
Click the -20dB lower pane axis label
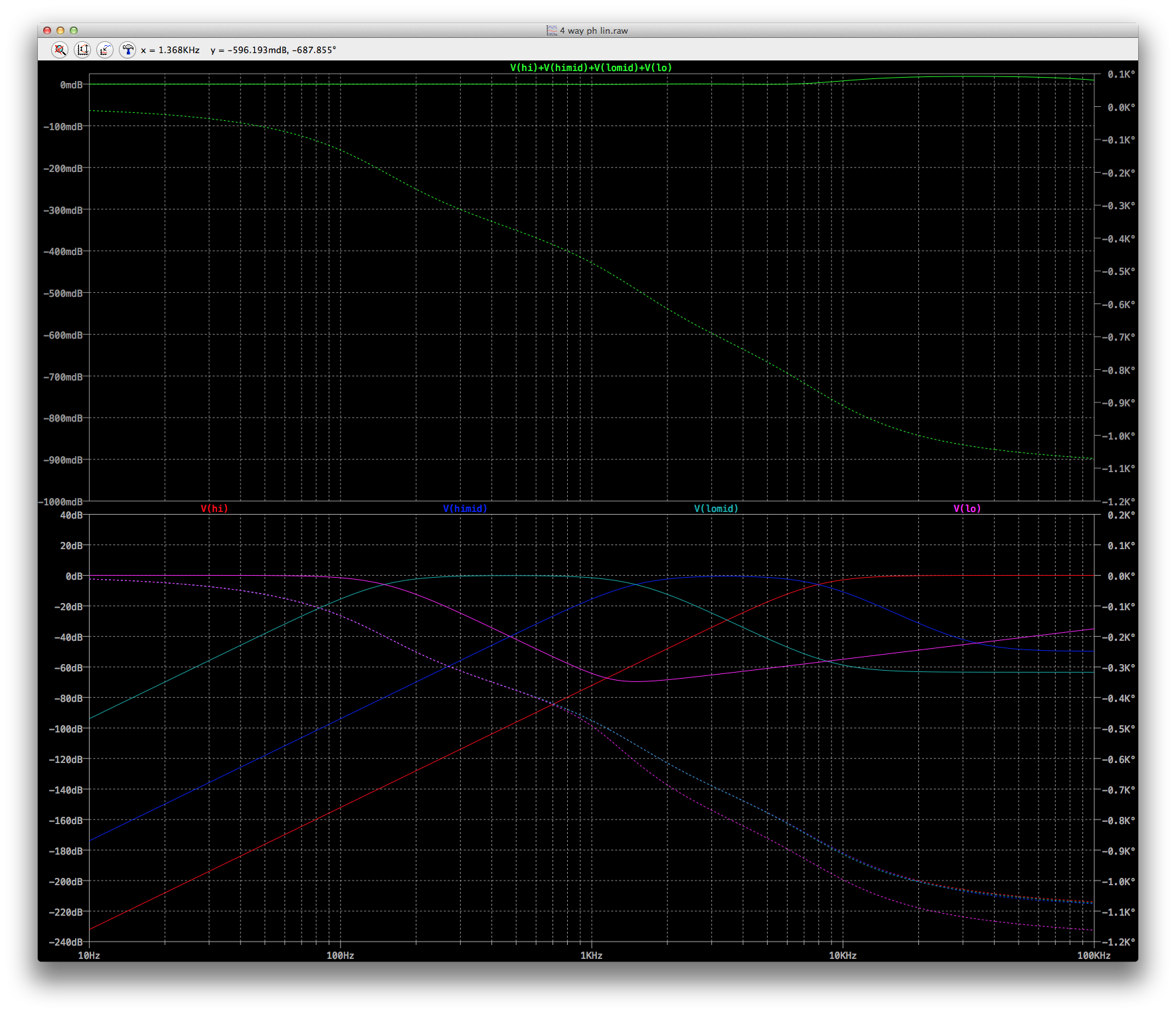click(68, 607)
